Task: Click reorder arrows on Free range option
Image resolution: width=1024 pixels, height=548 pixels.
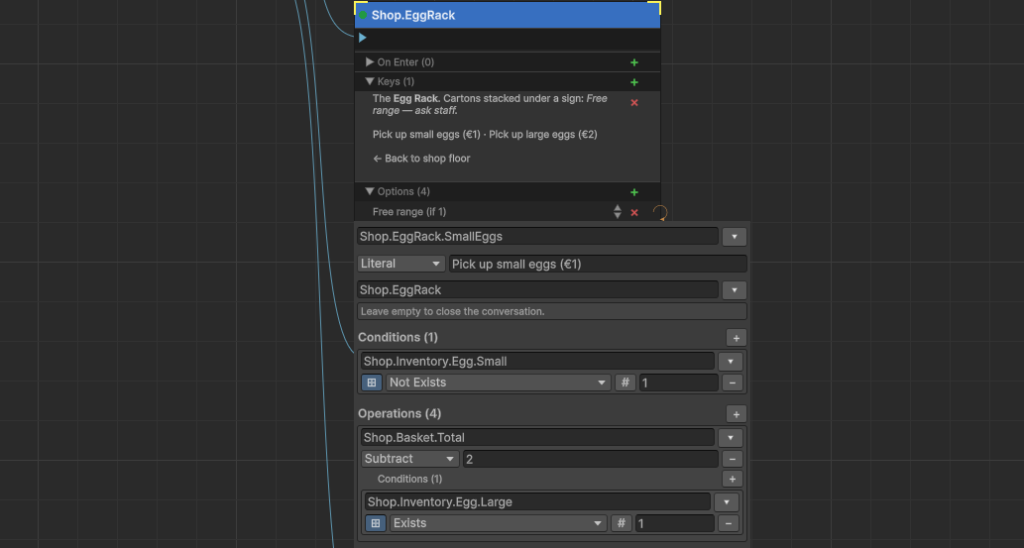Action: pyautogui.click(x=617, y=212)
